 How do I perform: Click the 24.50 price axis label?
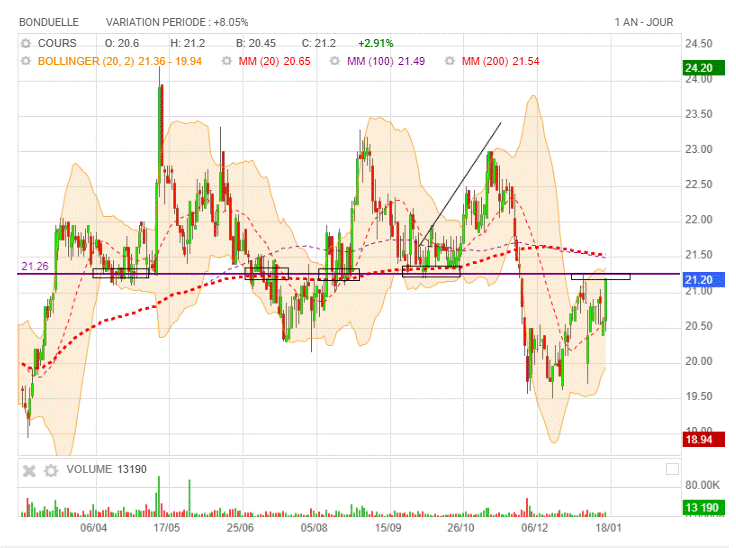(x=699, y=44)
